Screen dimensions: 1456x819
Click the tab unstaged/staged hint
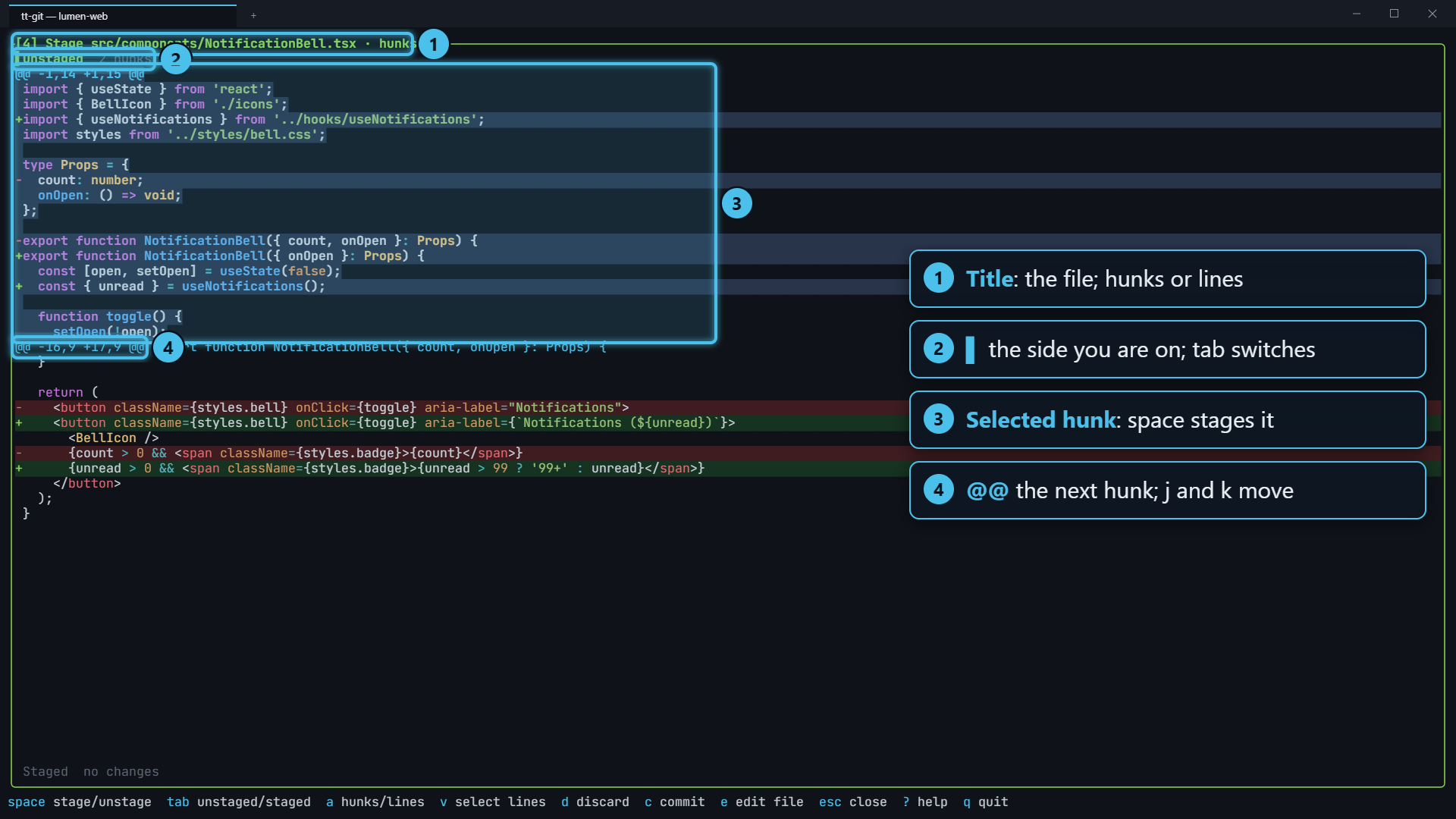pos(239,802)
